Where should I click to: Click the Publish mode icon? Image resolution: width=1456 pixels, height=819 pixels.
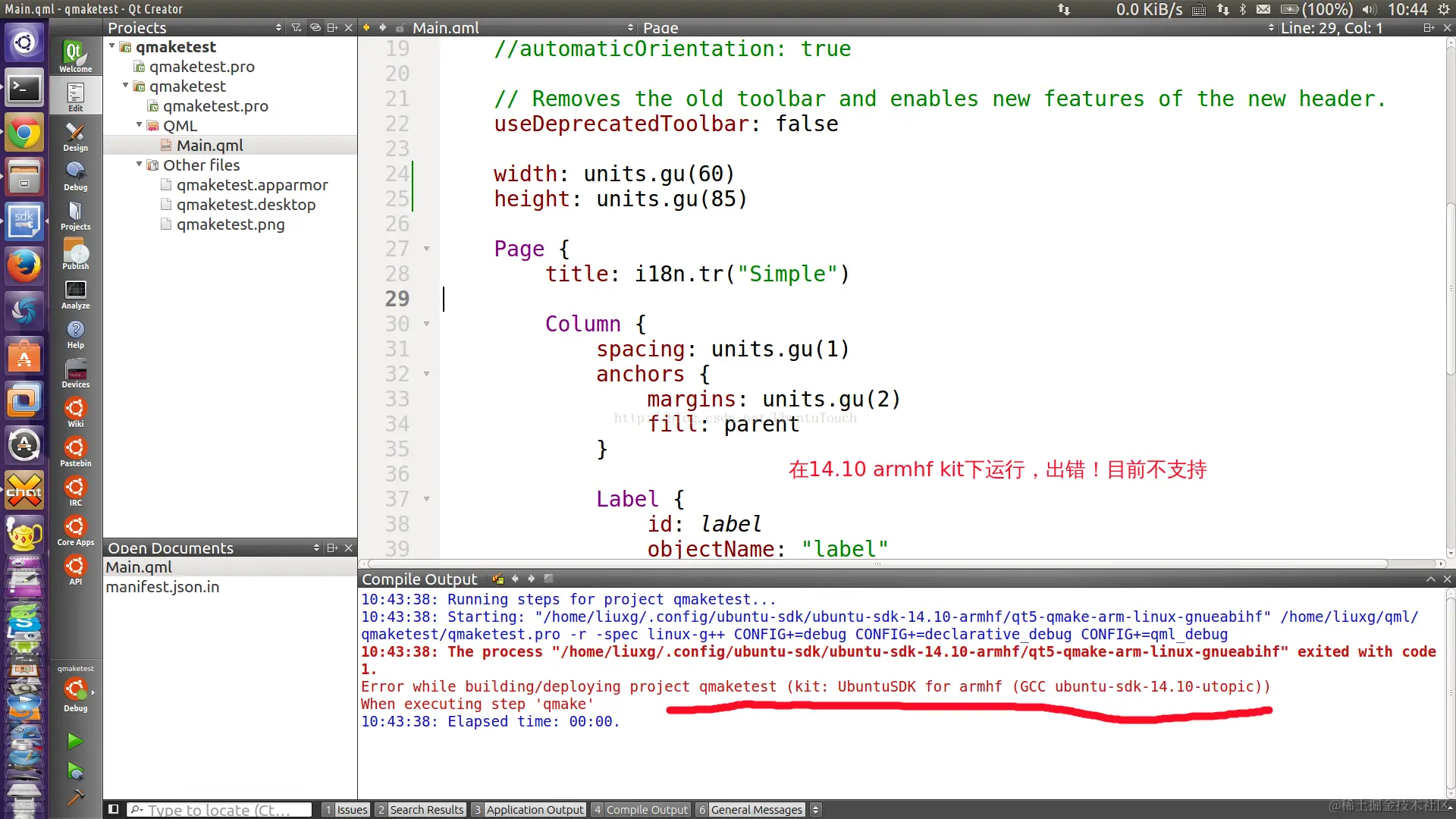coord(75,255)
